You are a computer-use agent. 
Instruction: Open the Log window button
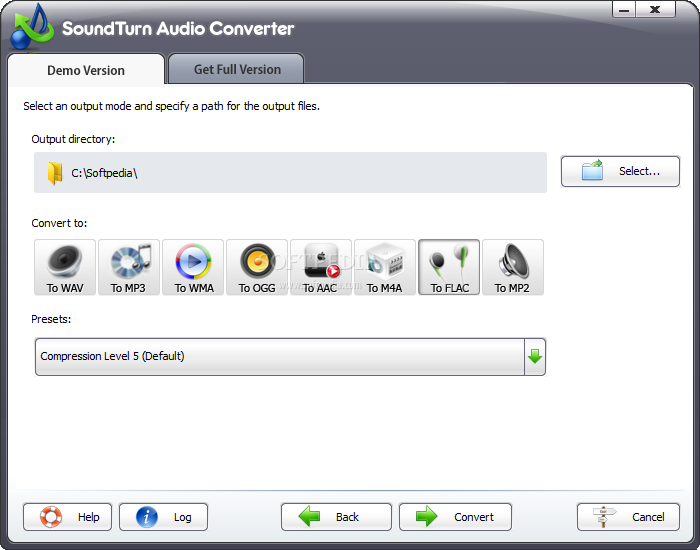(x=163, y=517)
